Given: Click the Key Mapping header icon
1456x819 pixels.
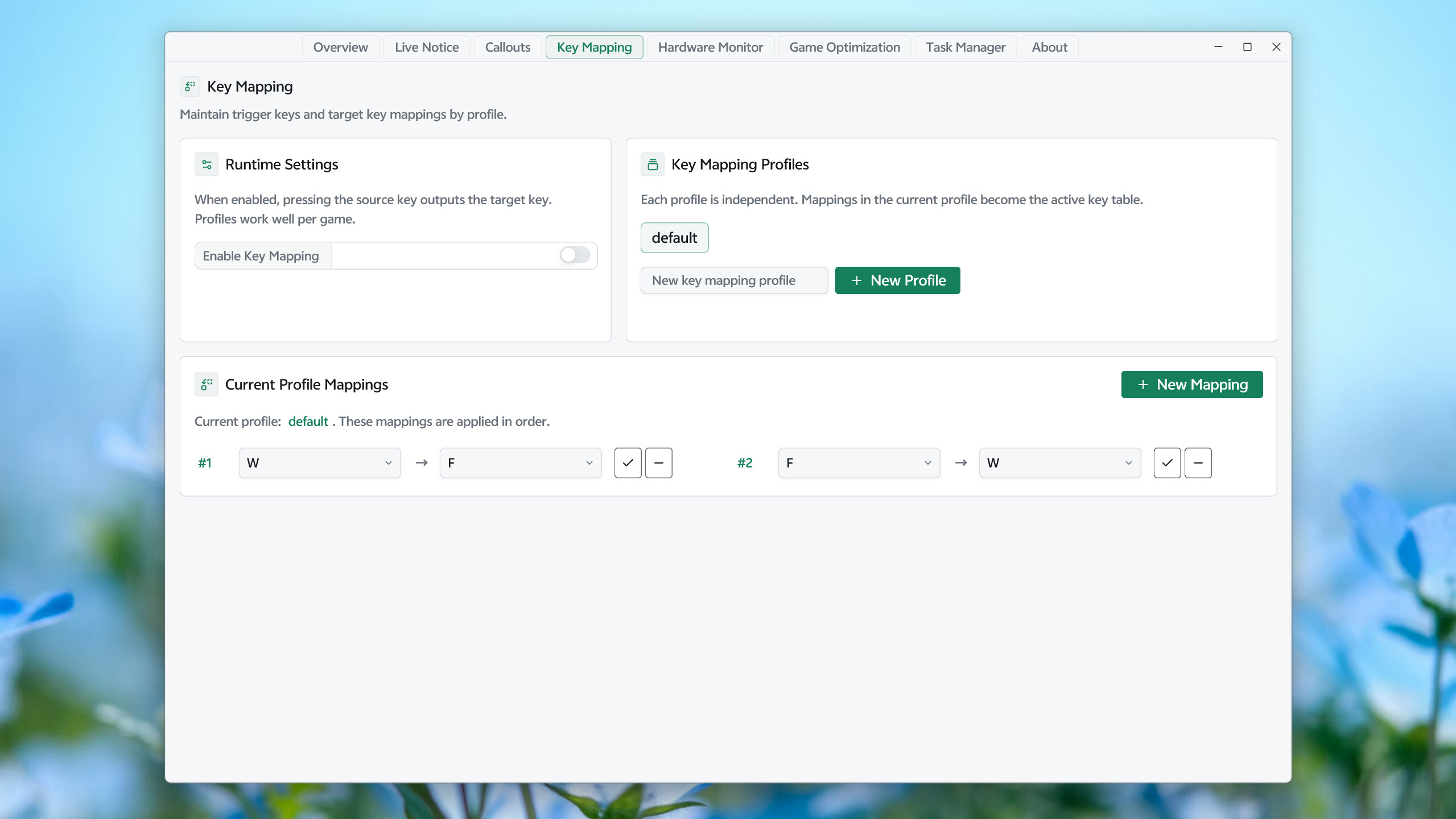Looking at the screenshot, I should point(190,86).
